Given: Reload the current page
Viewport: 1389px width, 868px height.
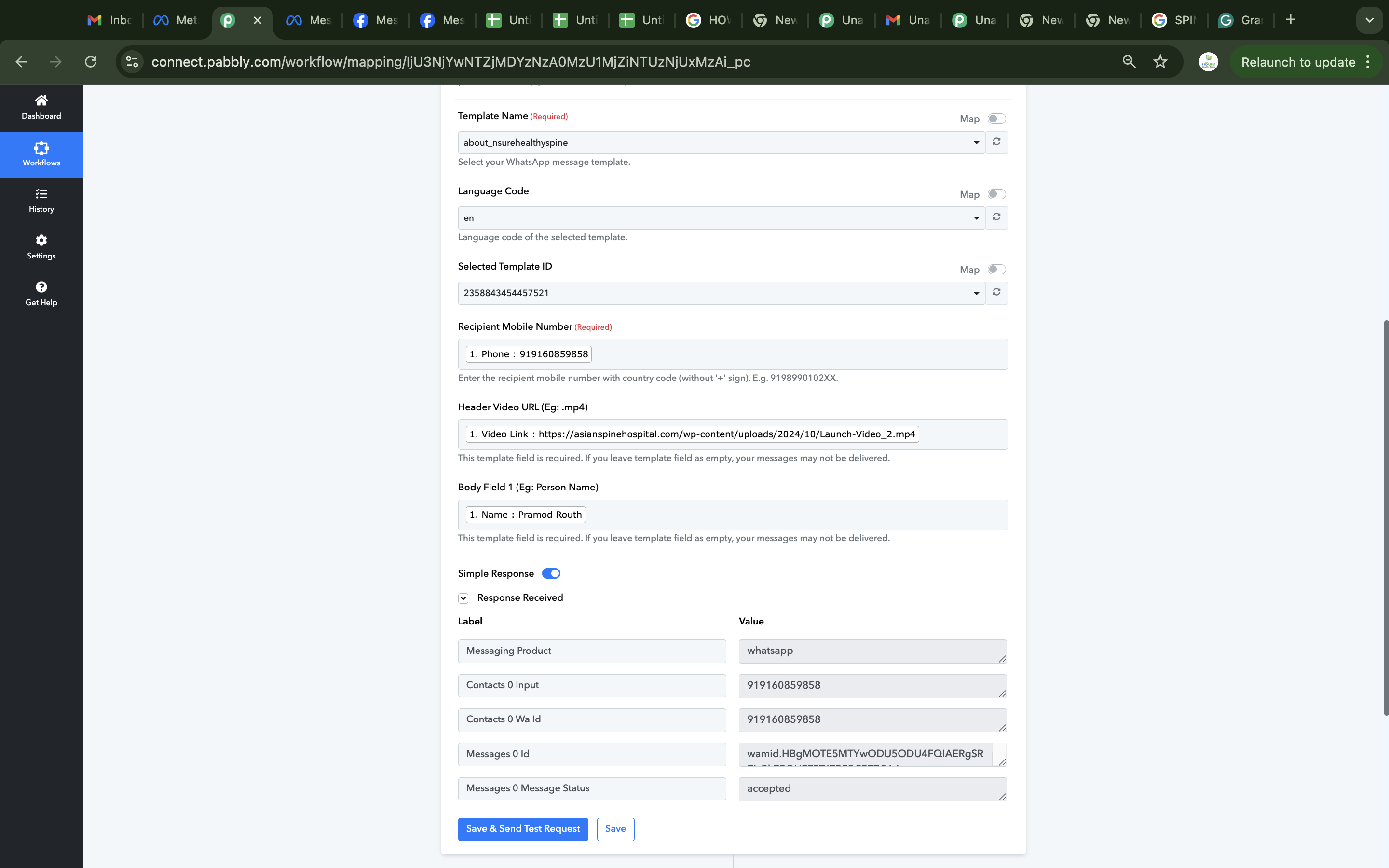Looking at the screenshot, I should coord(91,62).
